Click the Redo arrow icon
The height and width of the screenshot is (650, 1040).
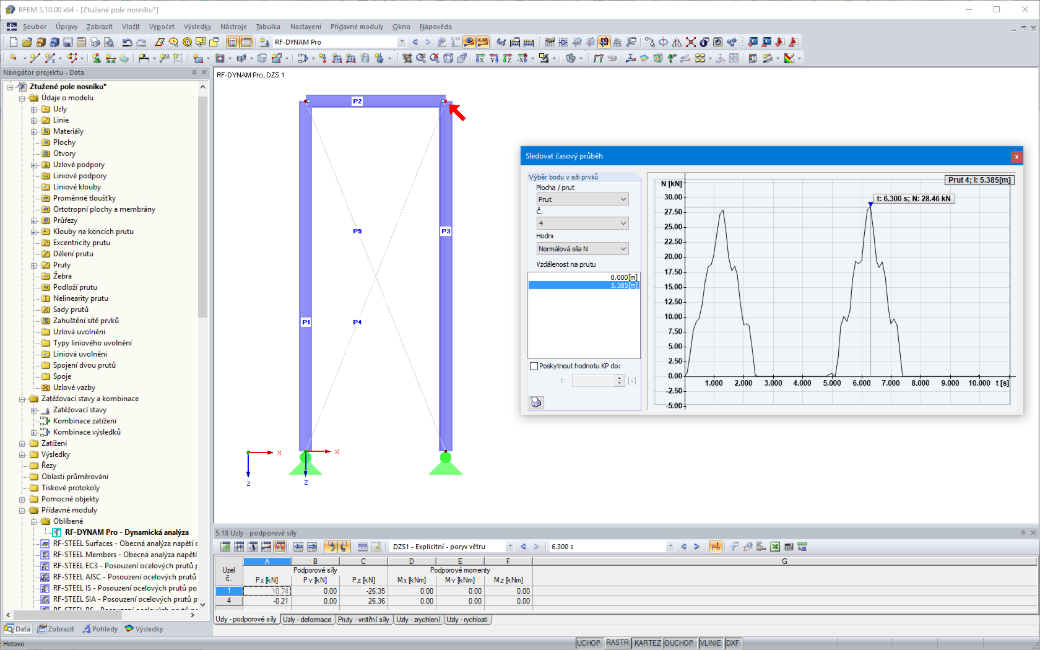tap(141, 42)
